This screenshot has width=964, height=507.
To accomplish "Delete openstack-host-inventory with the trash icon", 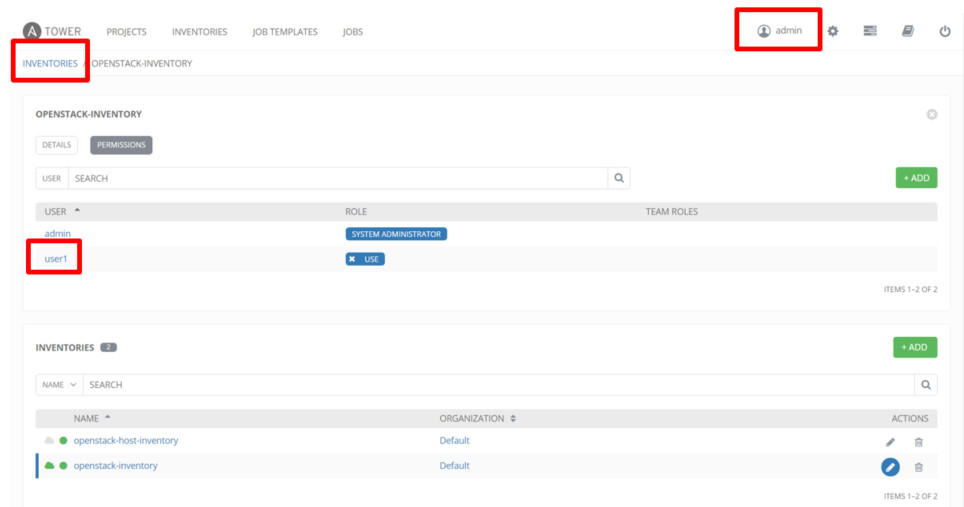I will click(919, 442).
